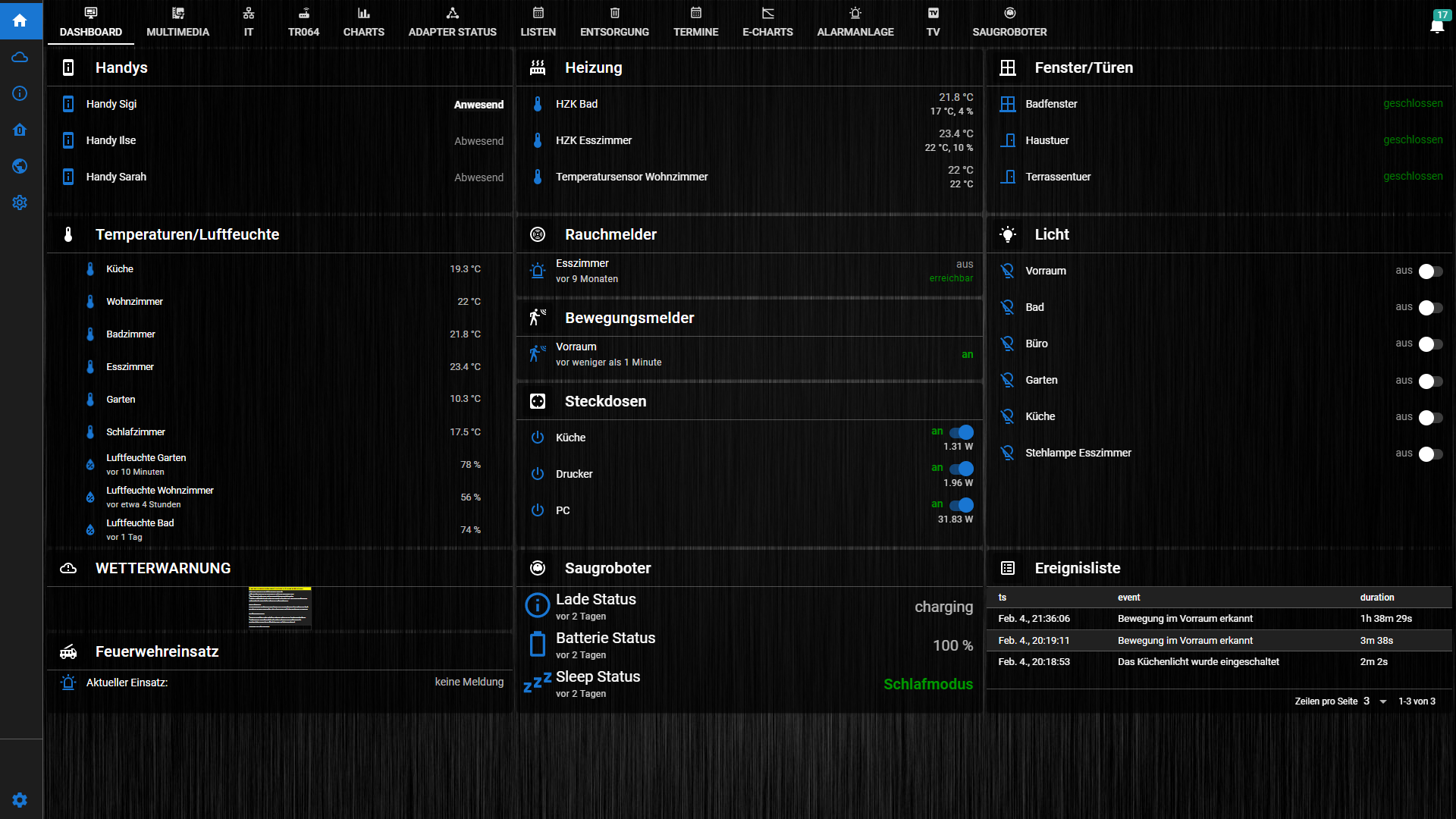The image size is (1456, 819).
Task: Open the TERMINE tab
Action: pos(696,22)
